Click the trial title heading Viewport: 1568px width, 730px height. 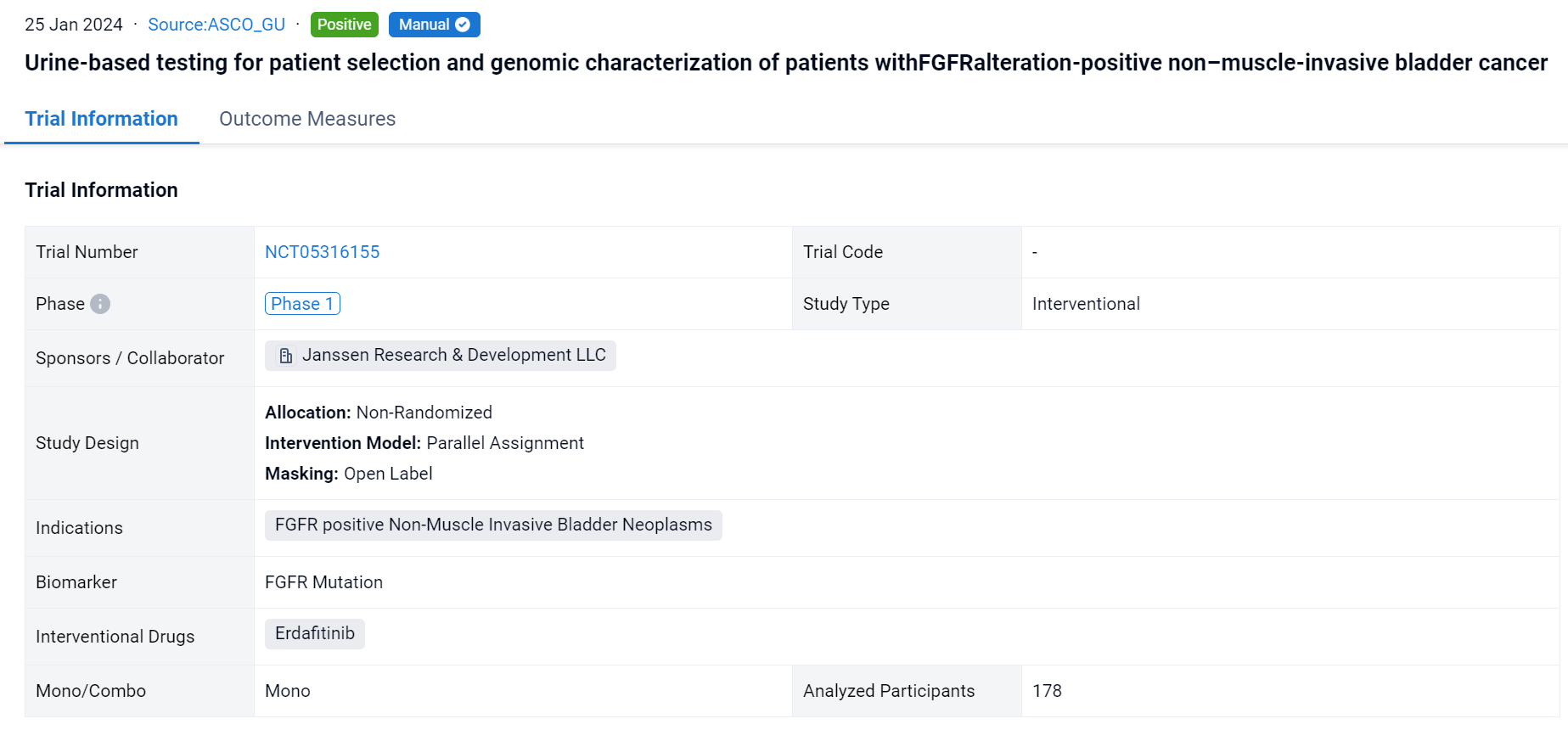coord(785,63)
